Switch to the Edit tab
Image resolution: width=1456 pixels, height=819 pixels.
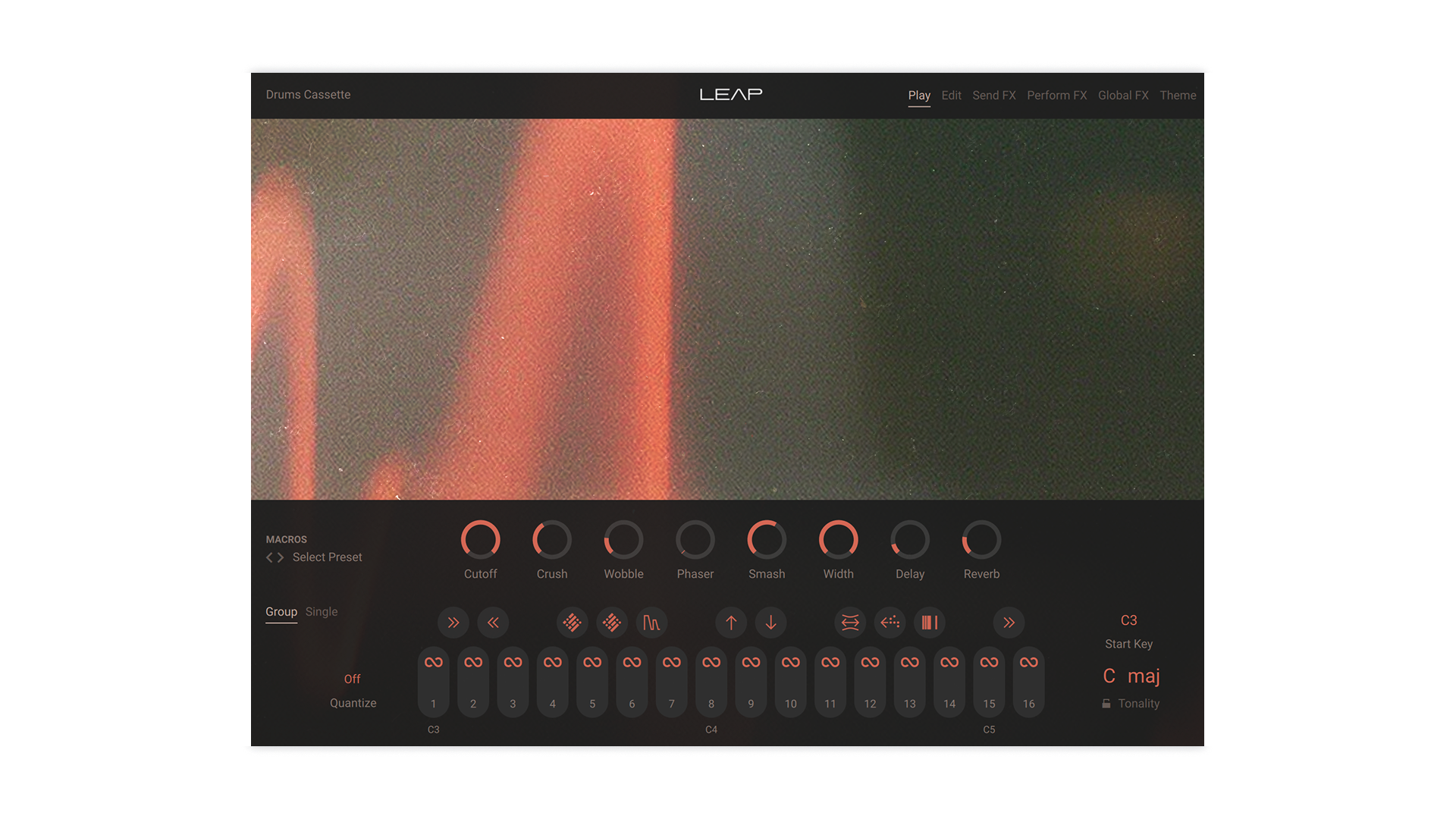click(x=951, y=95)
